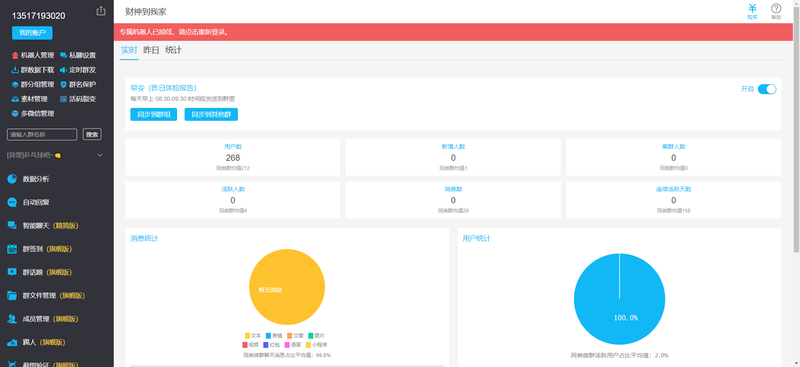Open 群分组管理 group category management

(33, 84)
